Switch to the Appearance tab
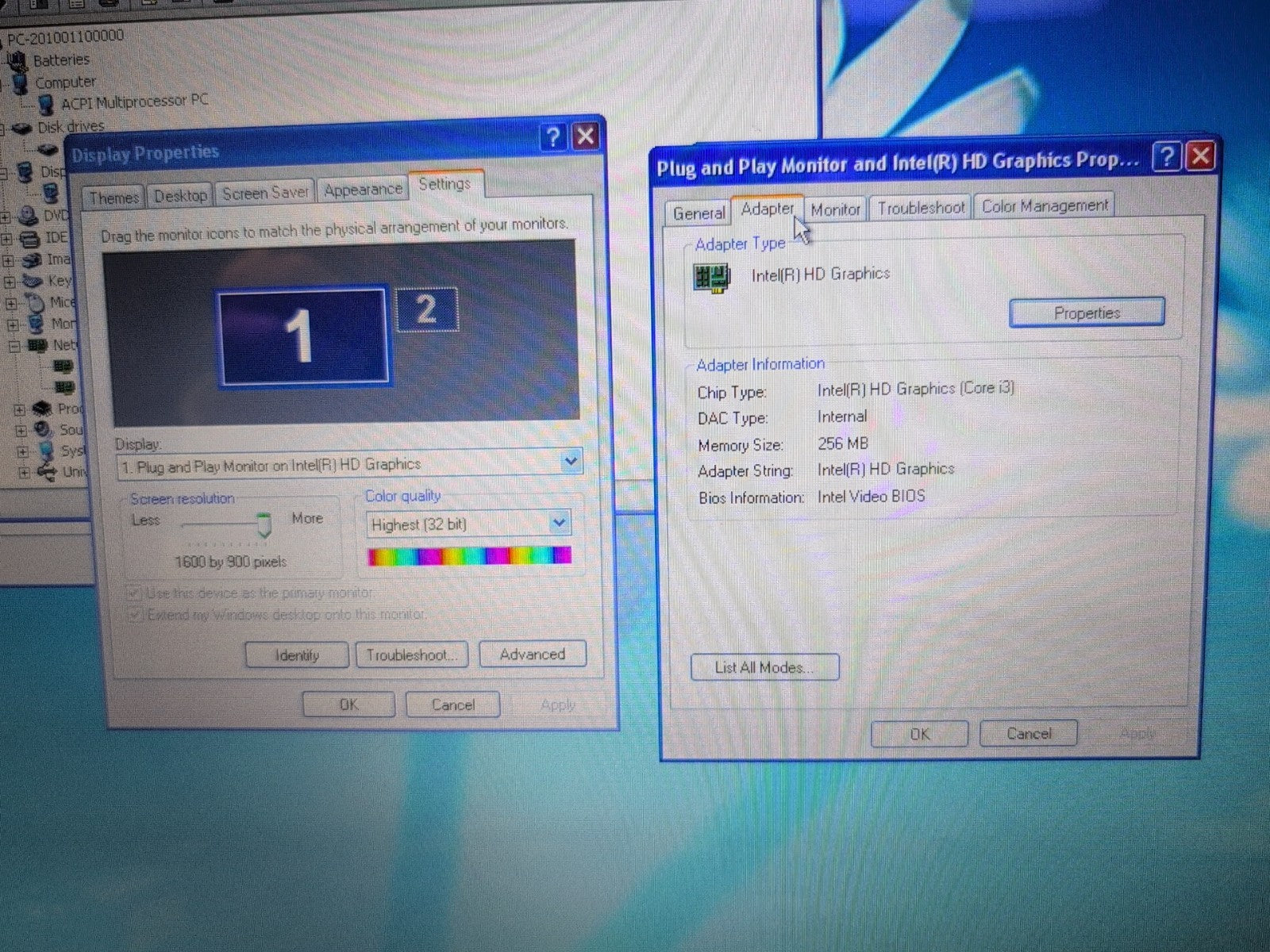 coord(363,190)
